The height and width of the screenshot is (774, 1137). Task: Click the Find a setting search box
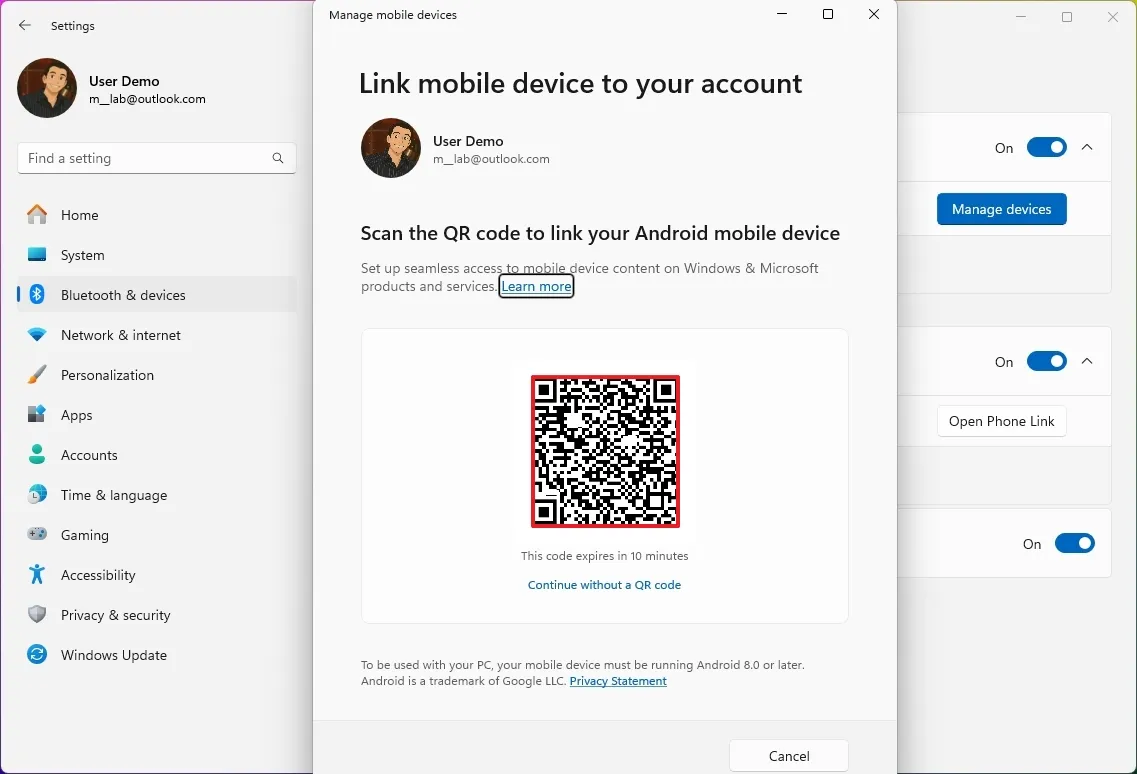(145, 158)
